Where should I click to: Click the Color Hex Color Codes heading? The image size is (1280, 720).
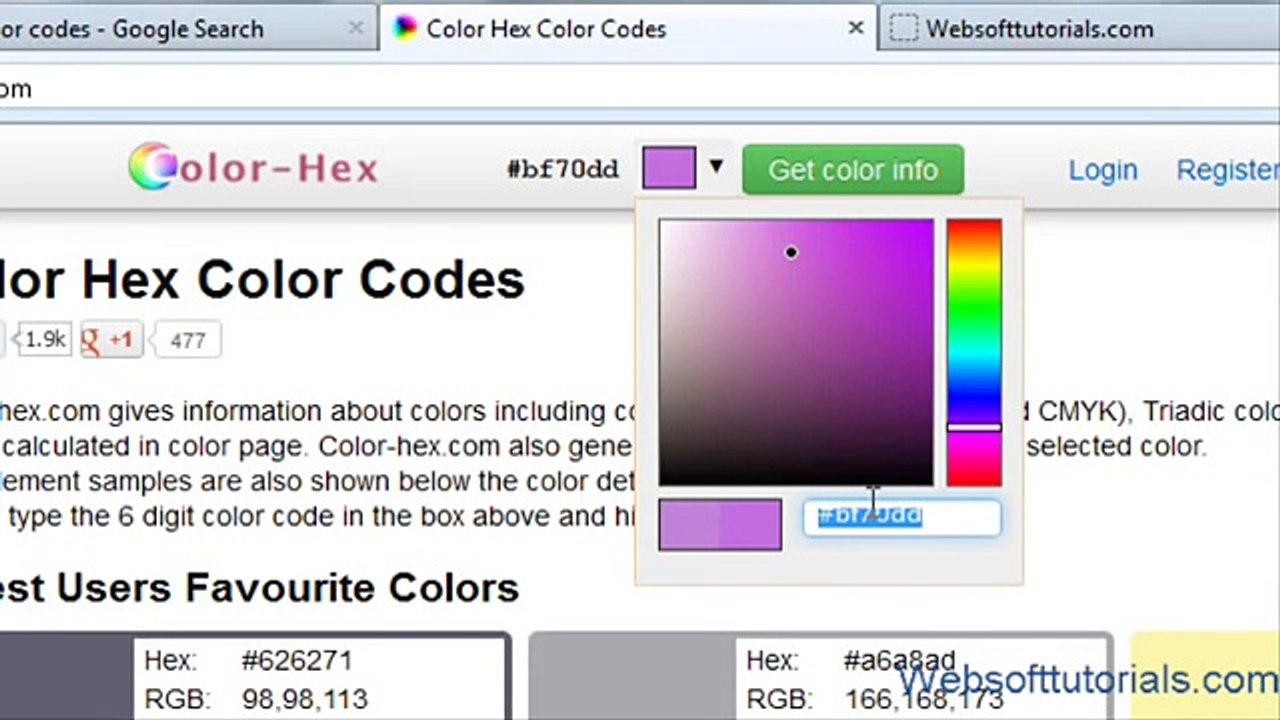[x=262, y=279]
